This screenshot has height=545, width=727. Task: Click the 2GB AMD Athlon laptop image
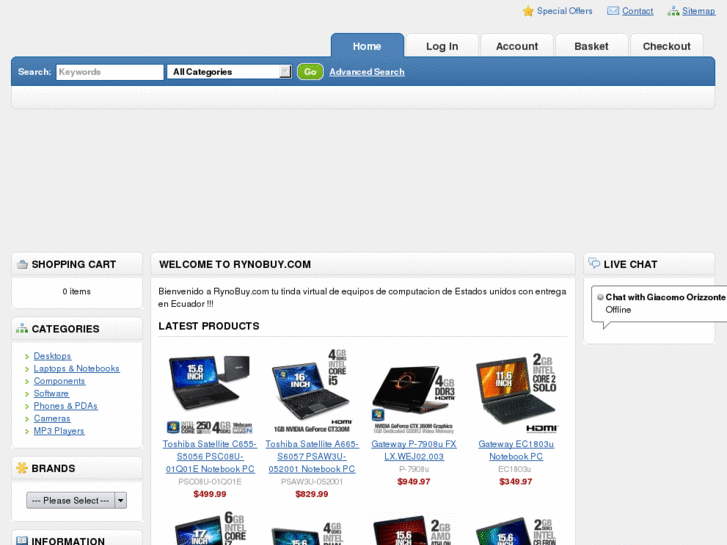click(x=413, y=529)
